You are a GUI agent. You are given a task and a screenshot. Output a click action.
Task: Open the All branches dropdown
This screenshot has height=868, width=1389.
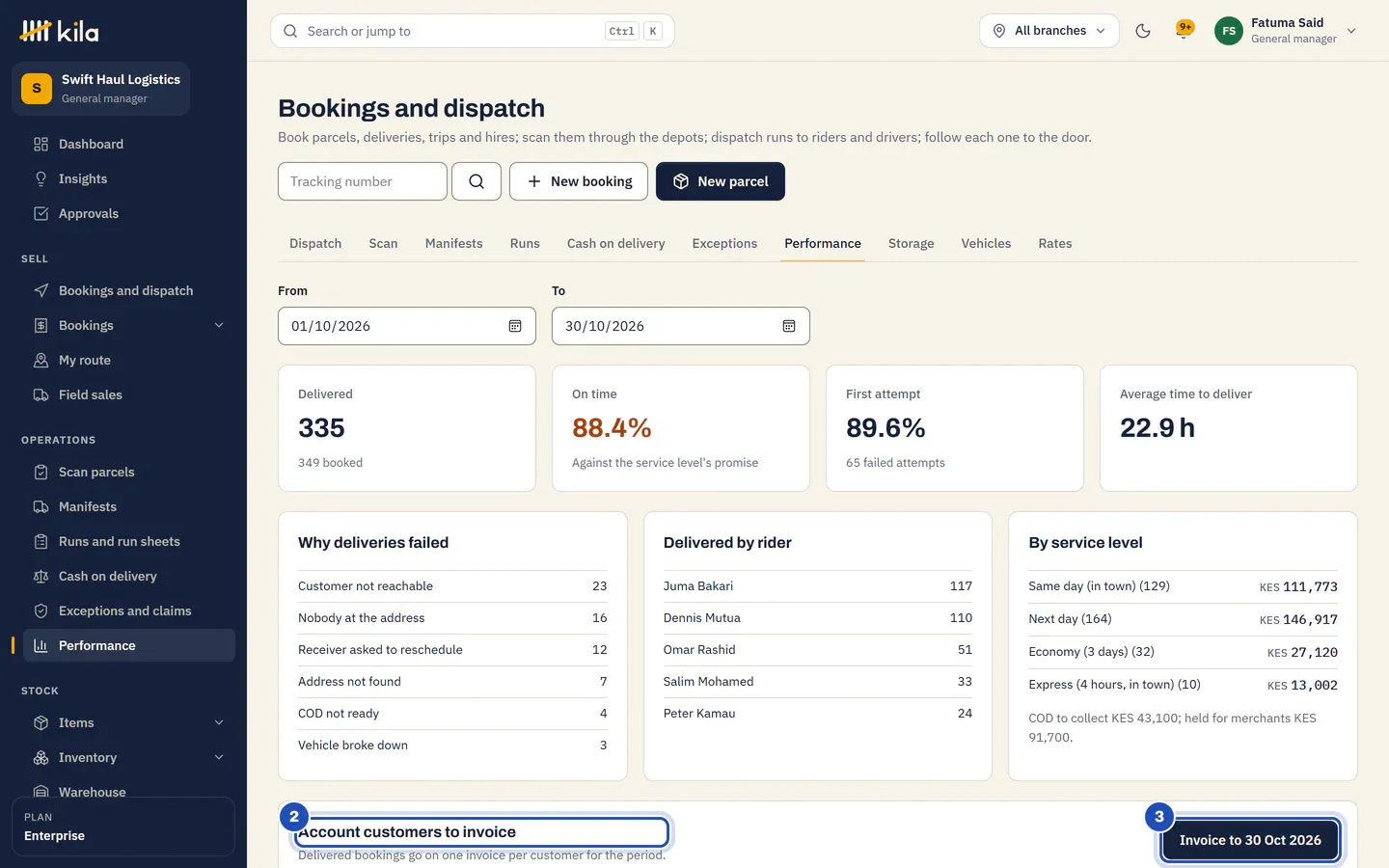click(1049, 31)
